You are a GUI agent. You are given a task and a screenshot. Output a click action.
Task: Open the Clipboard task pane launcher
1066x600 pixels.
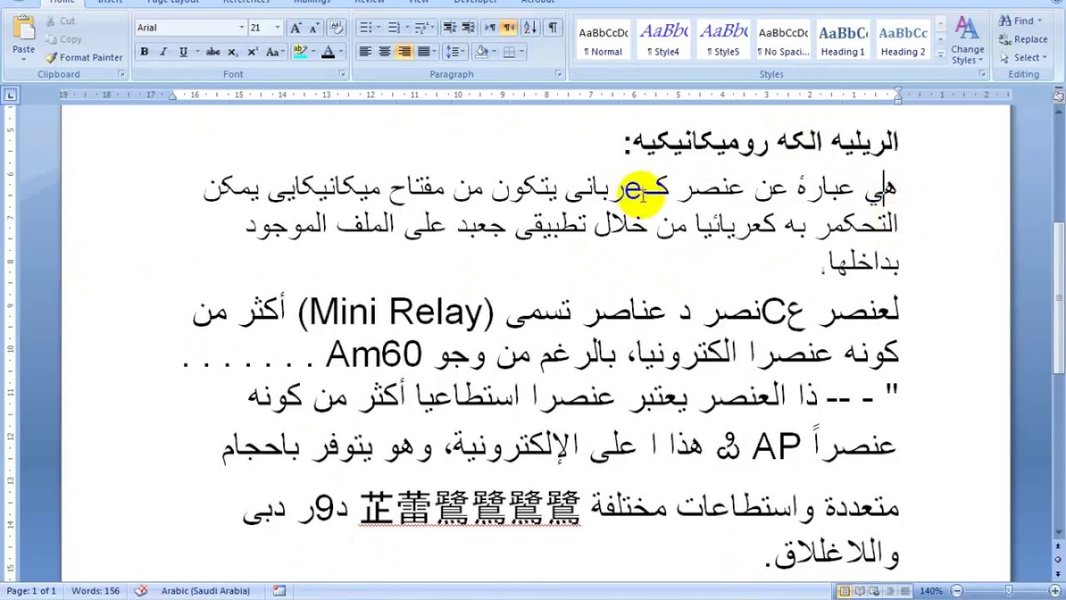122,73
